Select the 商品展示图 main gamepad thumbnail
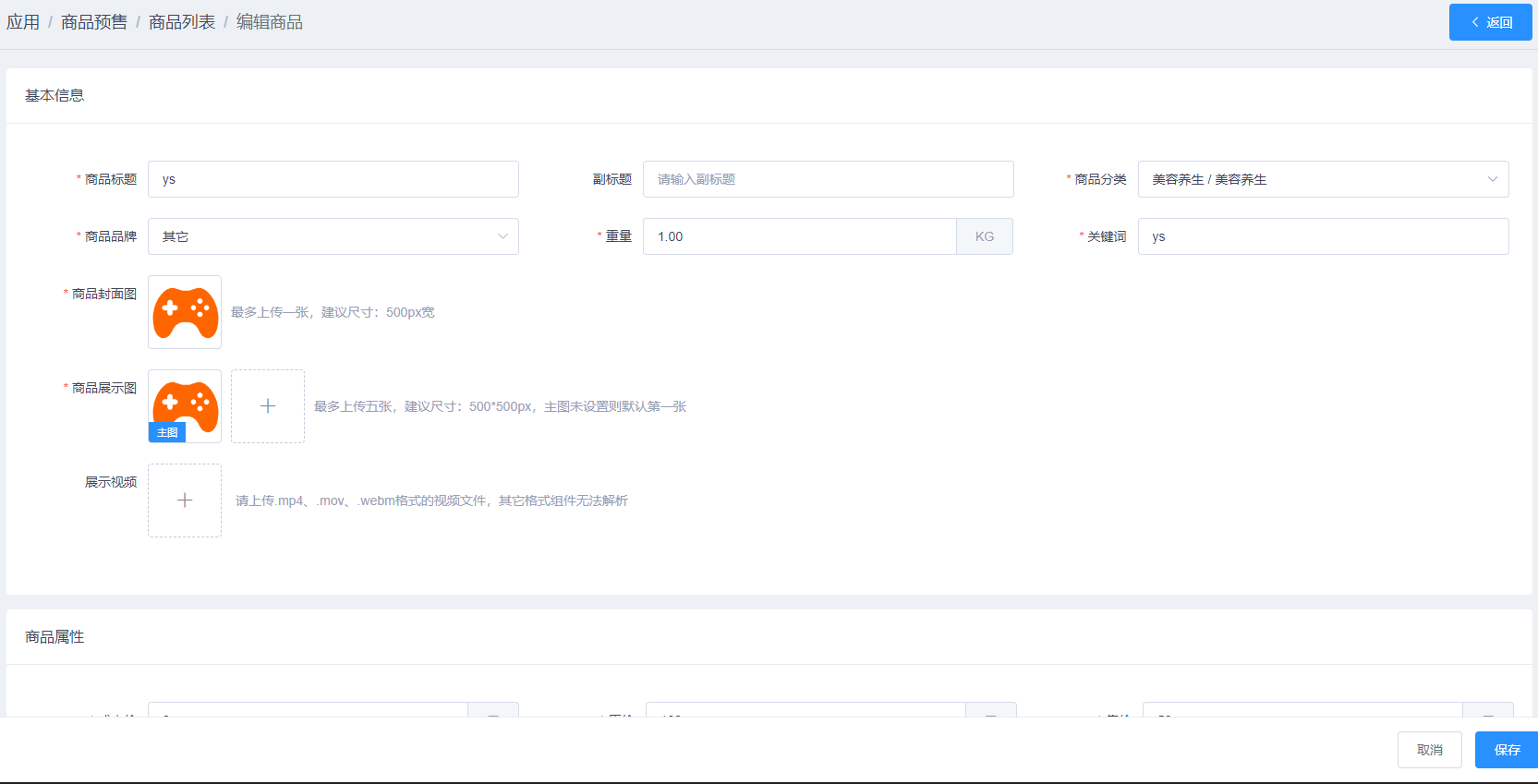The height and width of the screenshot is (784, 1538). [x=185, y=401]
